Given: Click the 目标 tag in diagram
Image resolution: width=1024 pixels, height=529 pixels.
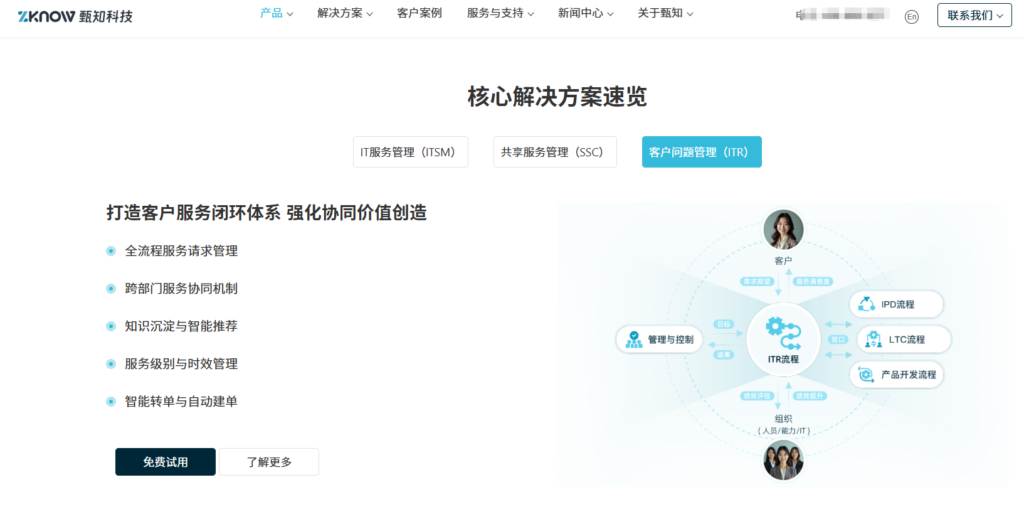Looking at the screenshot, I should click(x=724, y=325).
